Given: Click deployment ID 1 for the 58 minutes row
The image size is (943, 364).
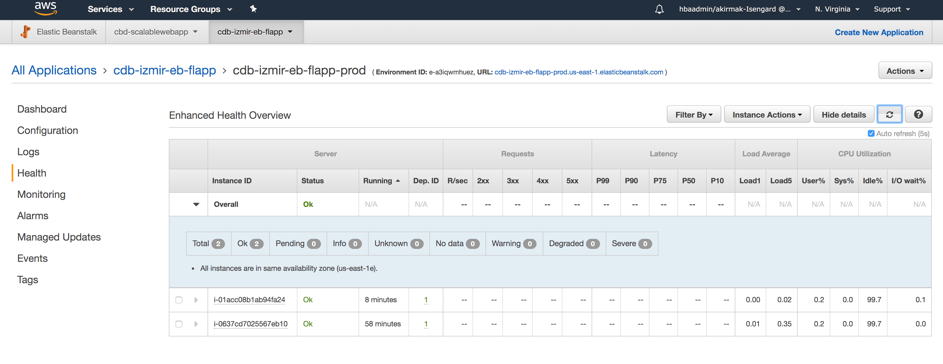Looking at the screenshot, I should (426, 324).
